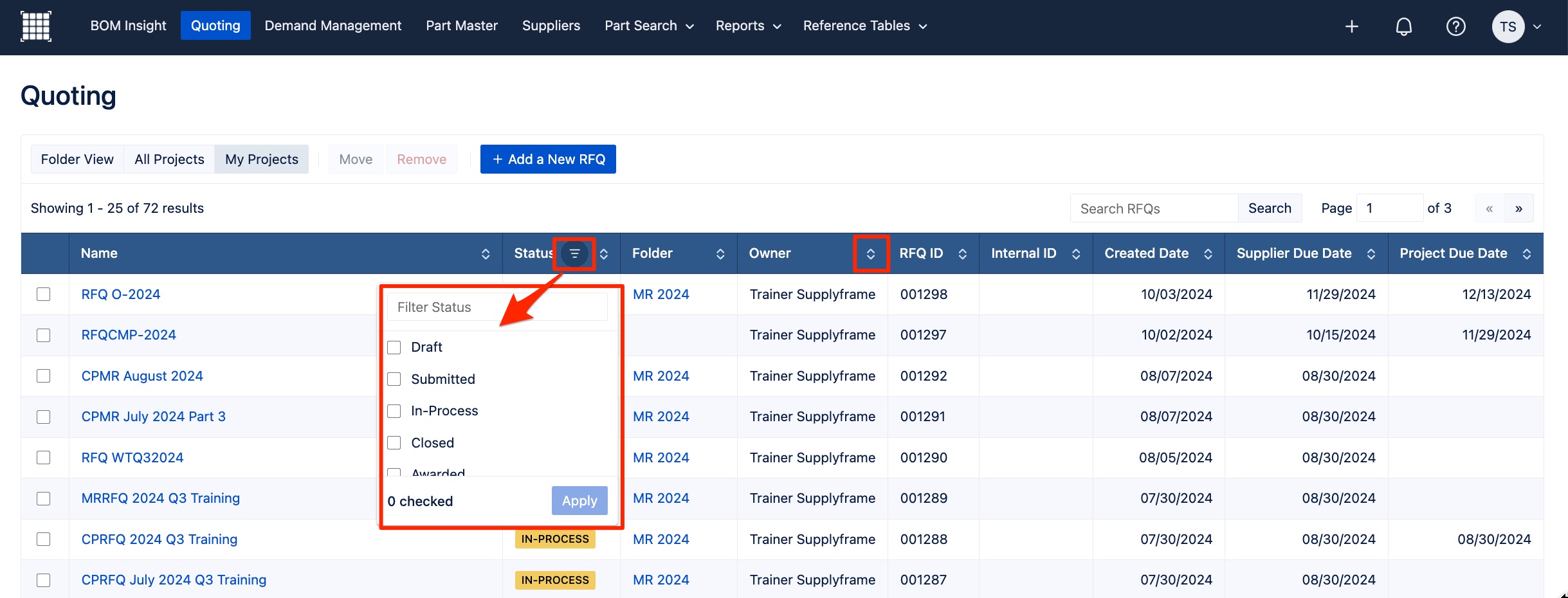1568x598 pixels.
Task: Go to previous page arrow
Action: click(1490, 208)
